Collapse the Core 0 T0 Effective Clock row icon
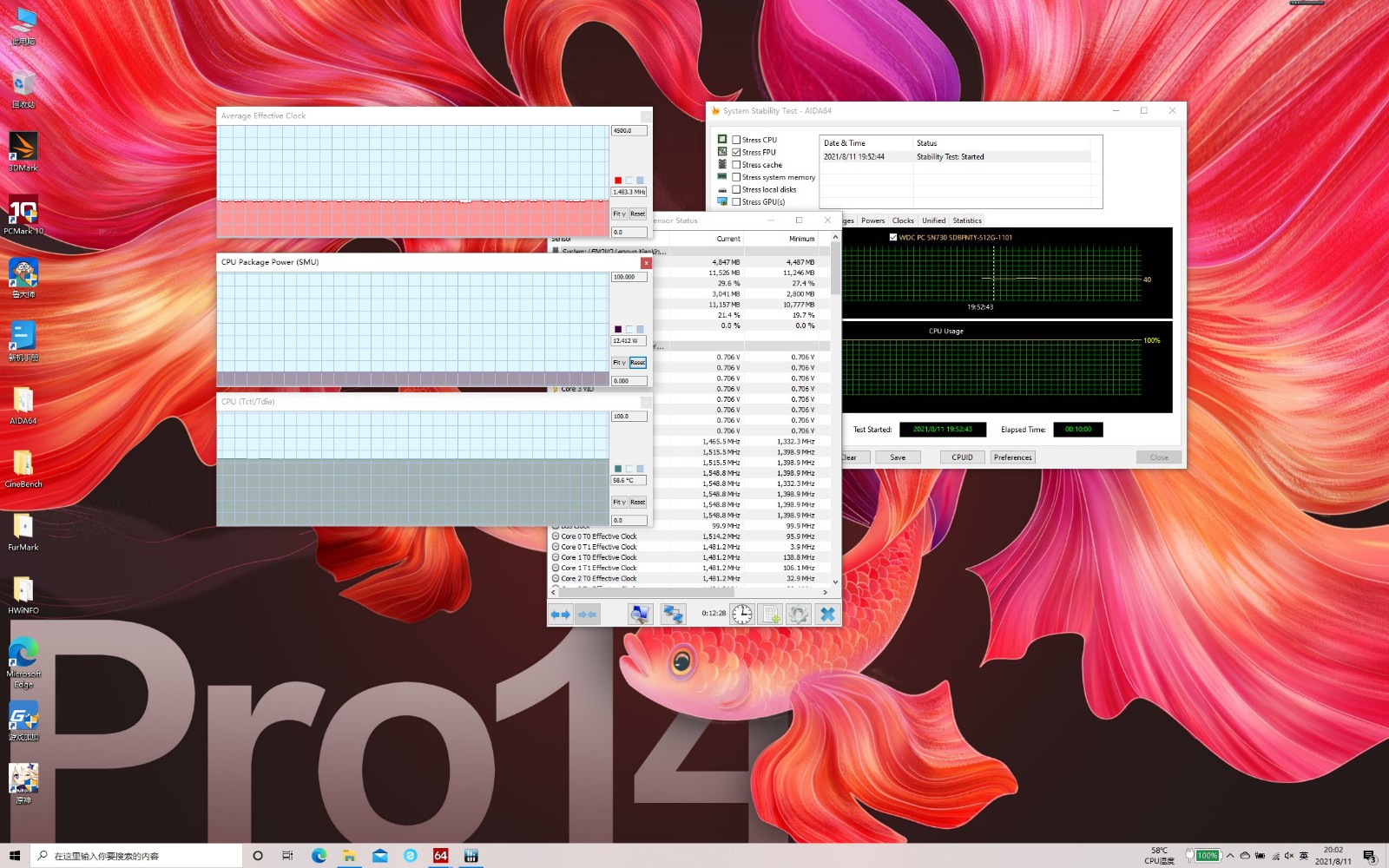This screenshot has height=868, width=1389. click(x=556, y=536)
